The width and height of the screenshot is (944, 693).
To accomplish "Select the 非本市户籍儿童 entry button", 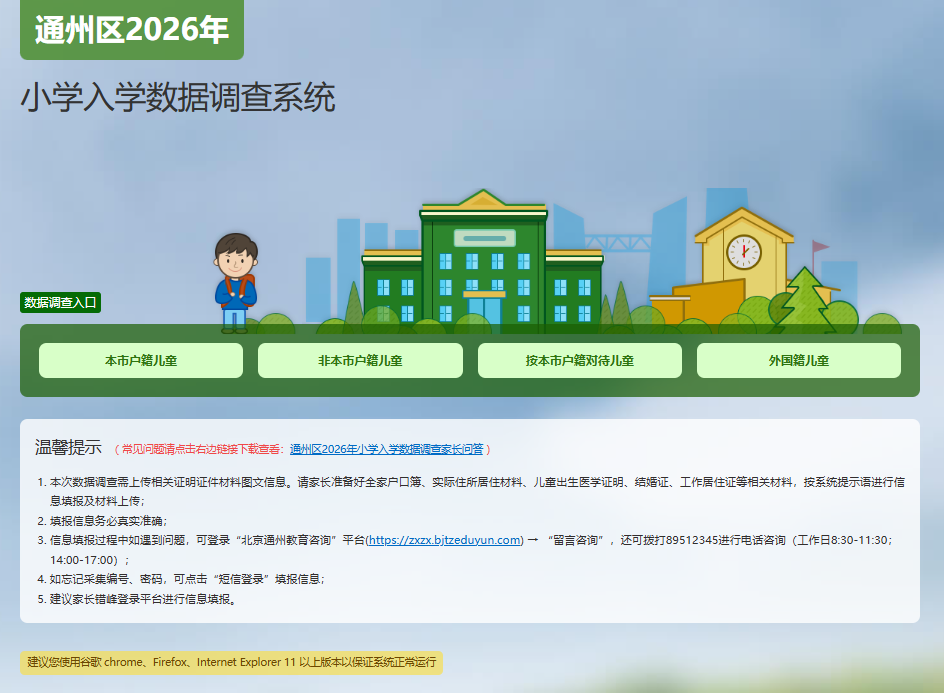I will (360, 361).
